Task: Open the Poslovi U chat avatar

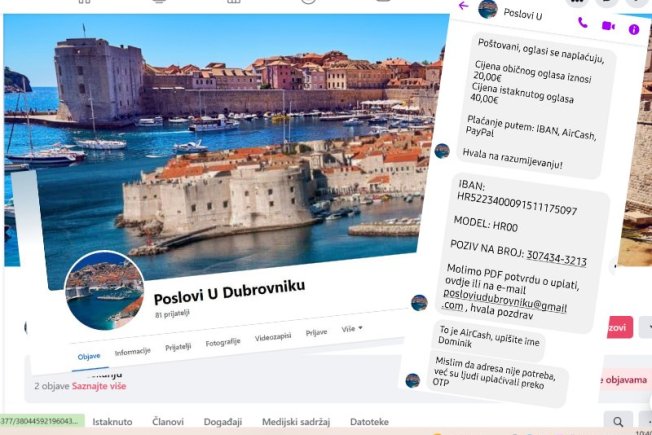Action: pos(488,9)
